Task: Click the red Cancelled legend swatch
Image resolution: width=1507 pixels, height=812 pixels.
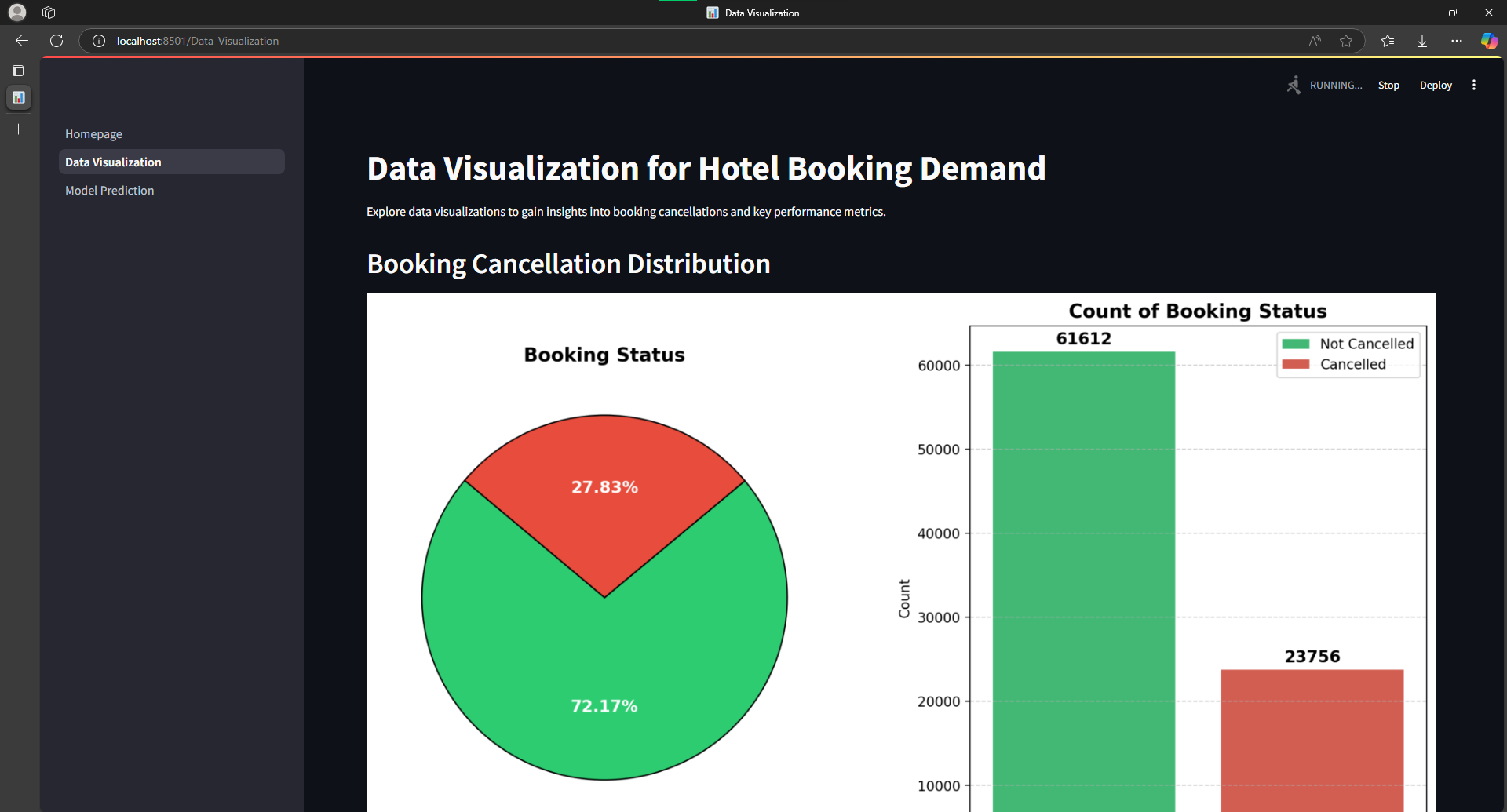Action: (x=1296, y=364)
